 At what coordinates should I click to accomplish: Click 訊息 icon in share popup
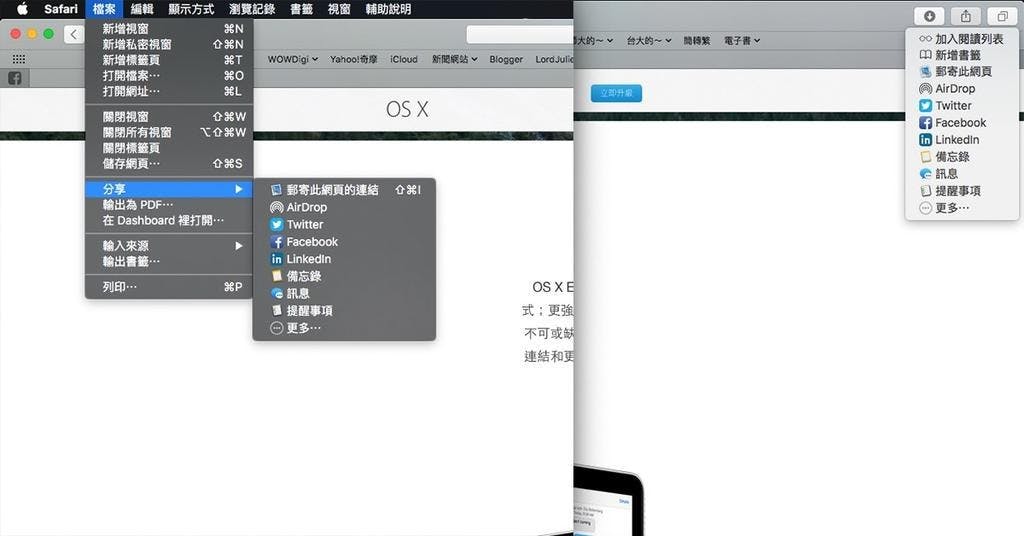(x=925, y=174)
